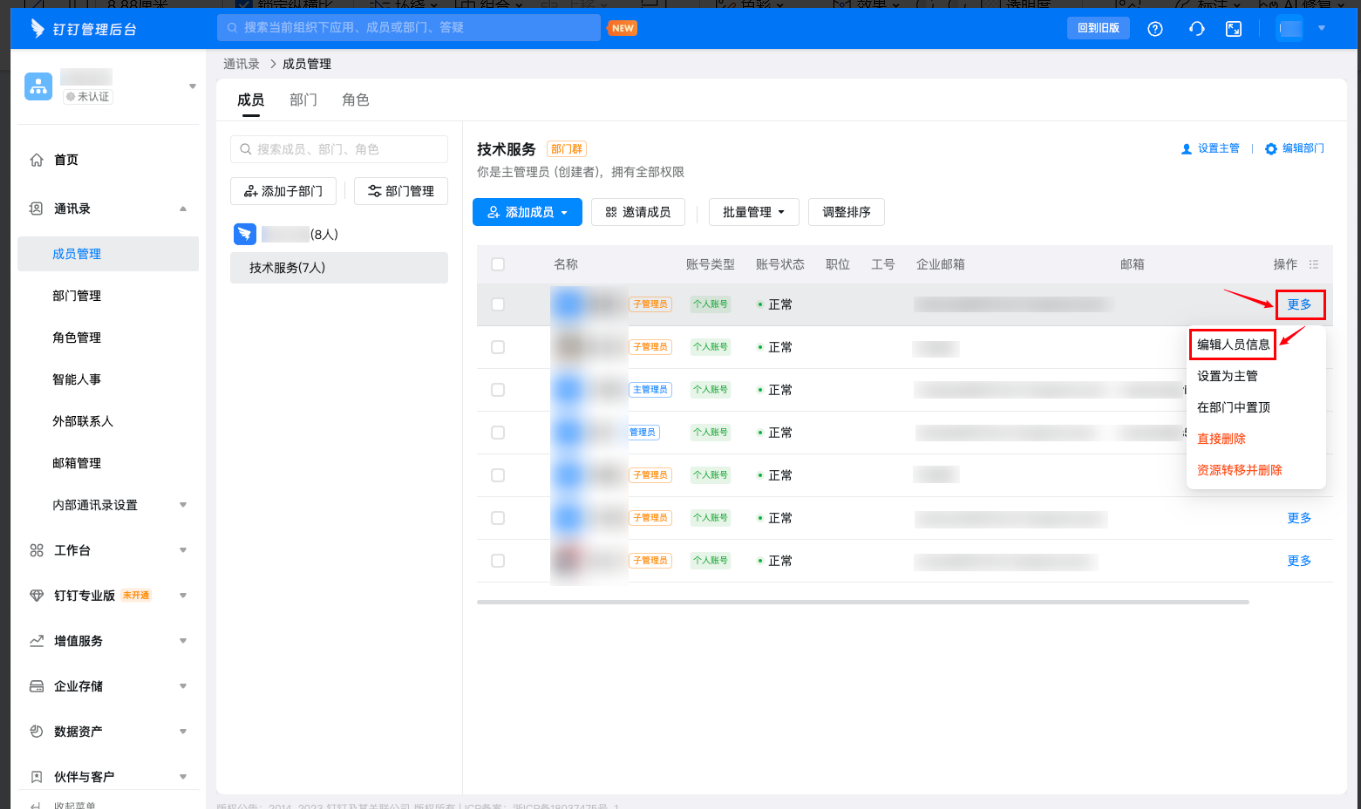Click the chart icon beside 增值服务
Screen dimensions: 1361x809
pyautogui.click(x=37, y=641)
